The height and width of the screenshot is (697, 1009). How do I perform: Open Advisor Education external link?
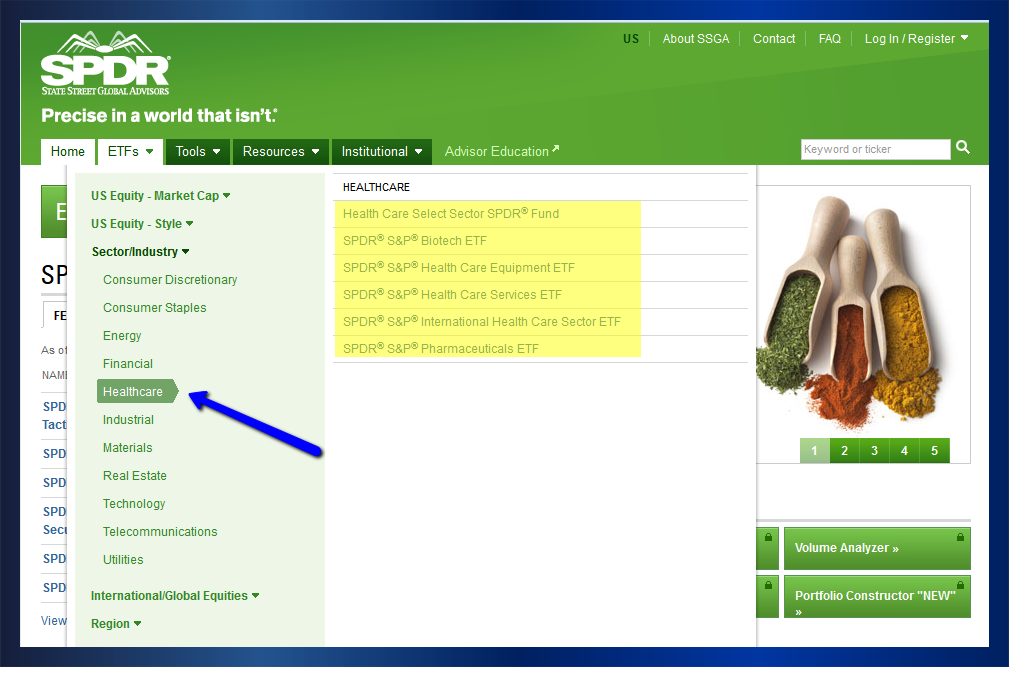coord(501,152)
